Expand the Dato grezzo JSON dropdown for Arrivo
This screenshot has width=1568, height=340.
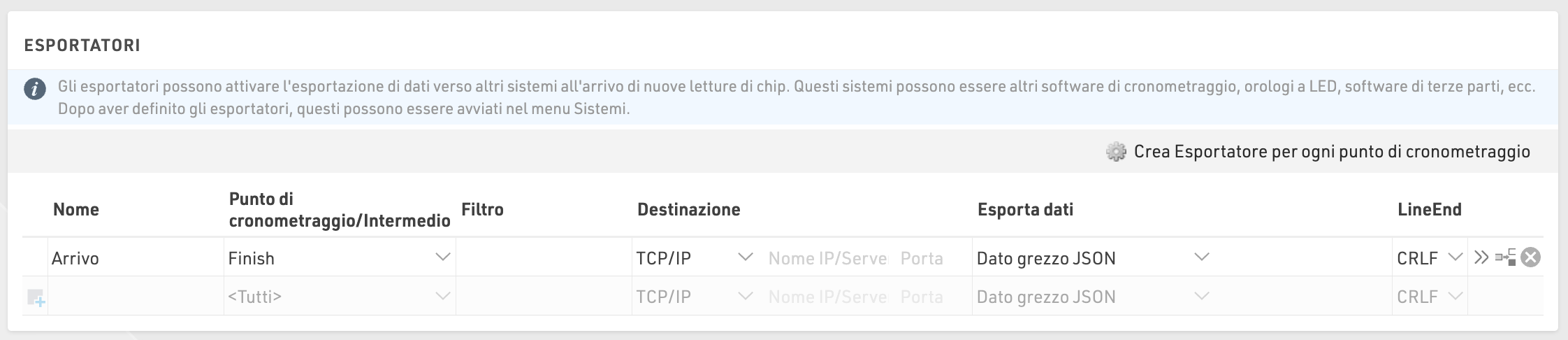tap(1201, 257)
